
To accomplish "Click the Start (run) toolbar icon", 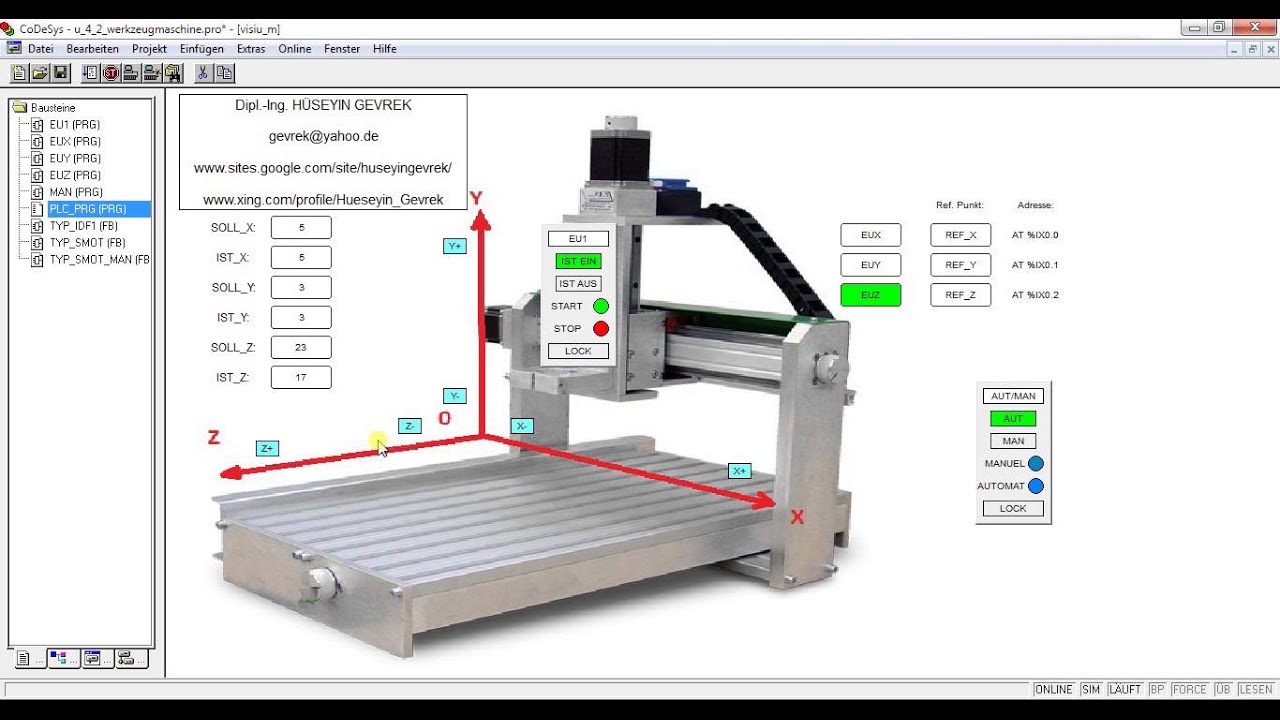I will point(91,73).
